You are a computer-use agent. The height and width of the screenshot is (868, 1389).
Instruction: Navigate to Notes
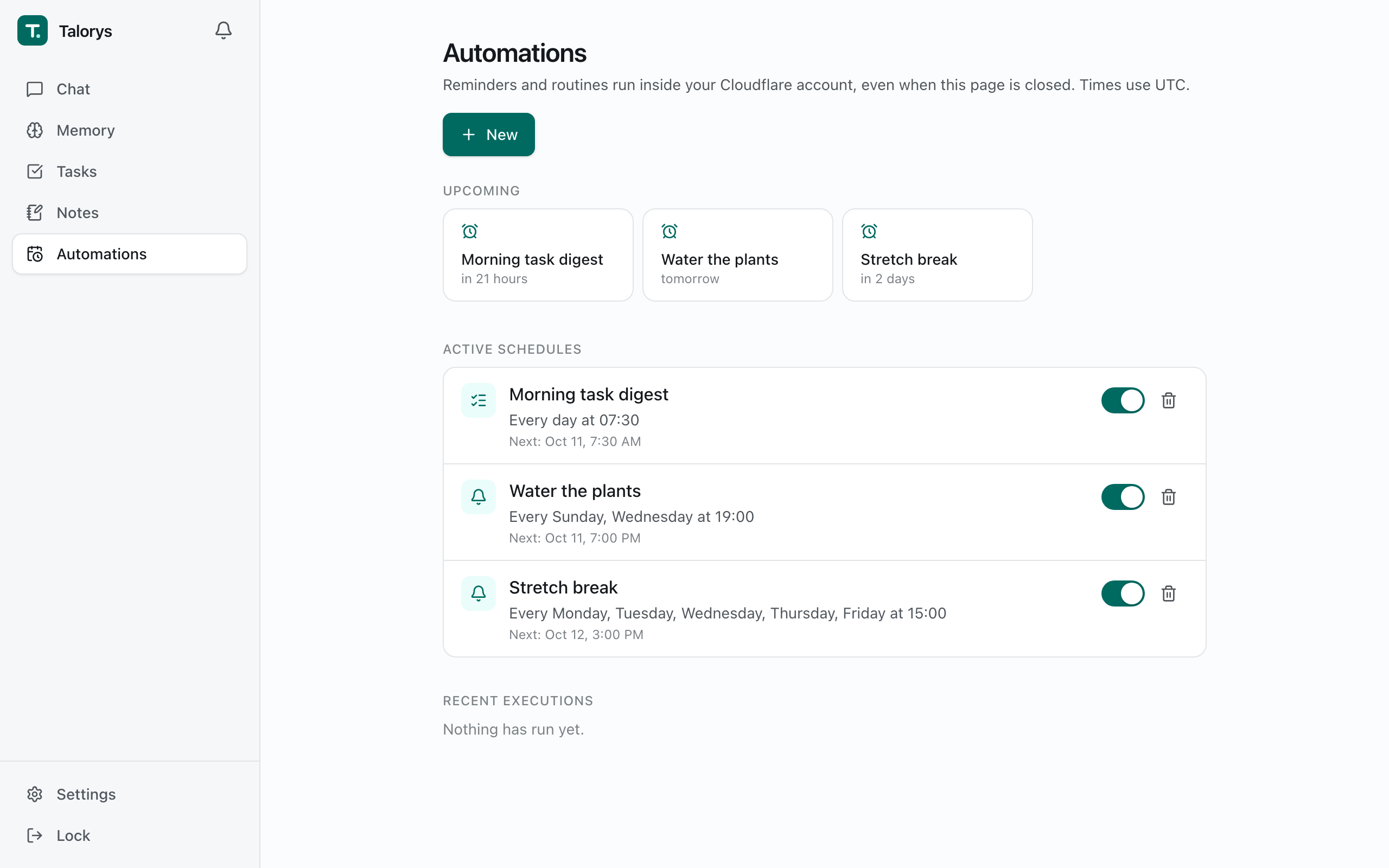[130, 213]
